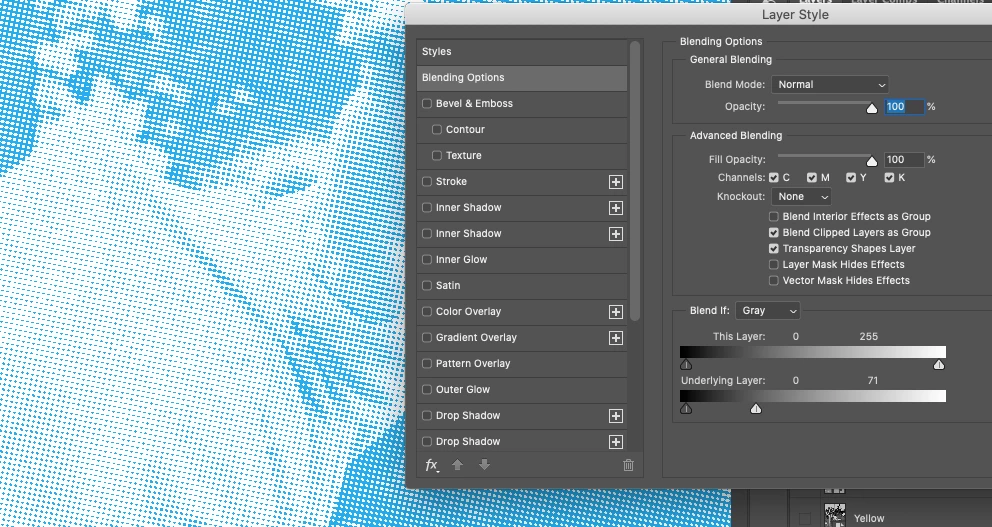This screenshot has height=527, width=992.
Task: Click Underlying Layer white split slider at 71
Action: (x=756, y=409)
